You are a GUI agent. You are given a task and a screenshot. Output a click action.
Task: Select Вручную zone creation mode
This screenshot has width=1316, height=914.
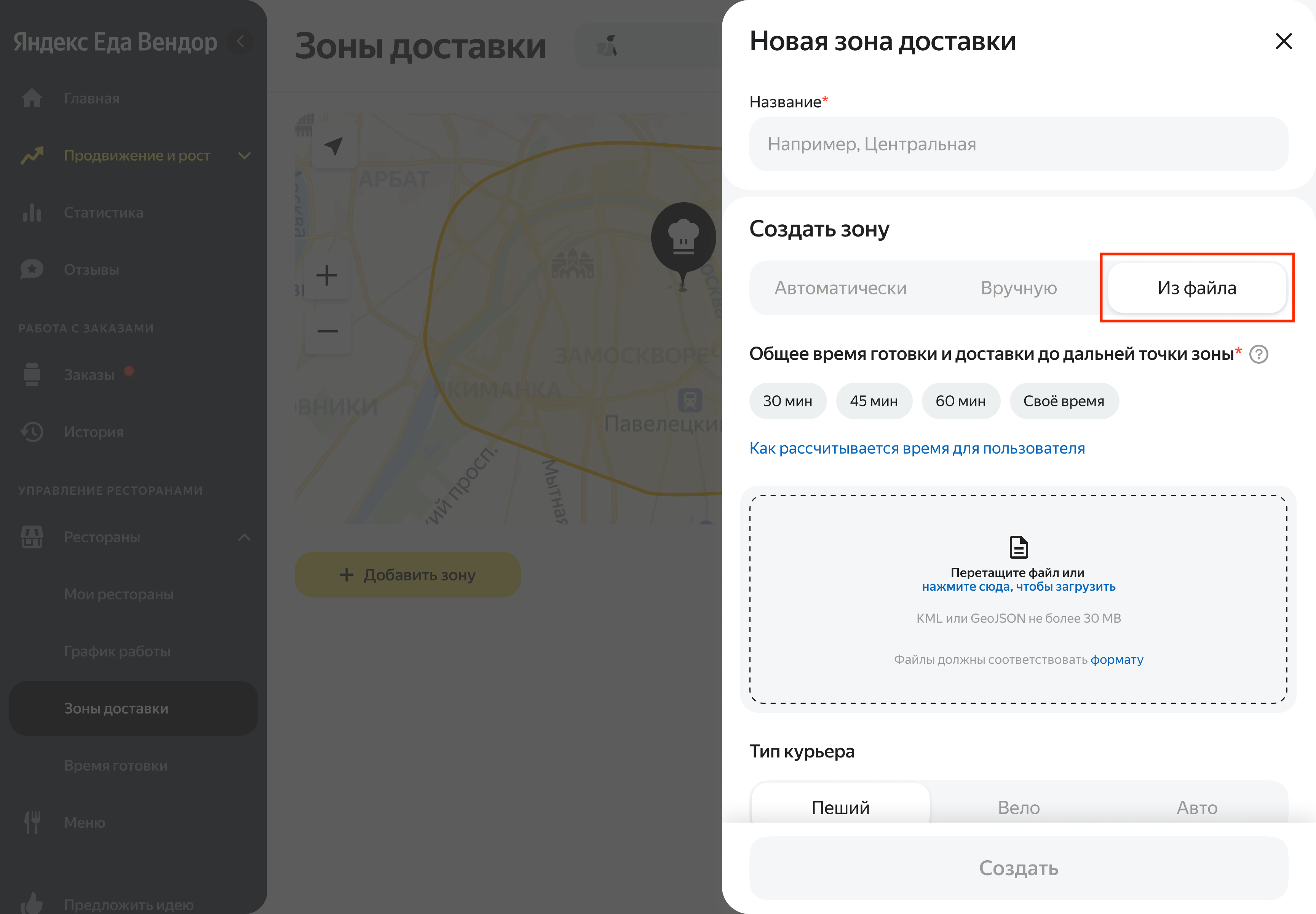point(1018,288)
